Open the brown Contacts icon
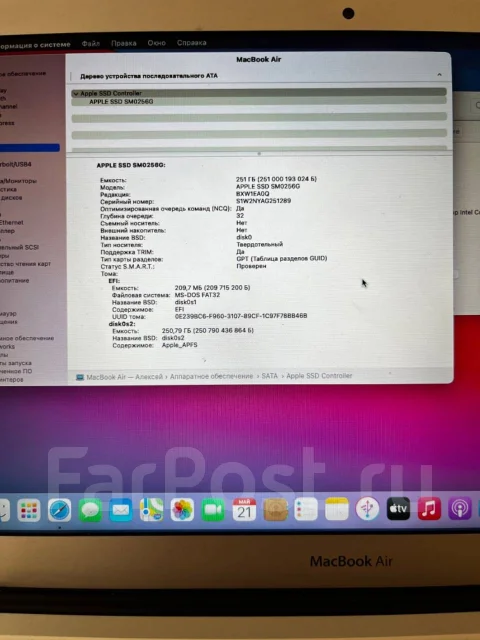 tap(276, 509)
